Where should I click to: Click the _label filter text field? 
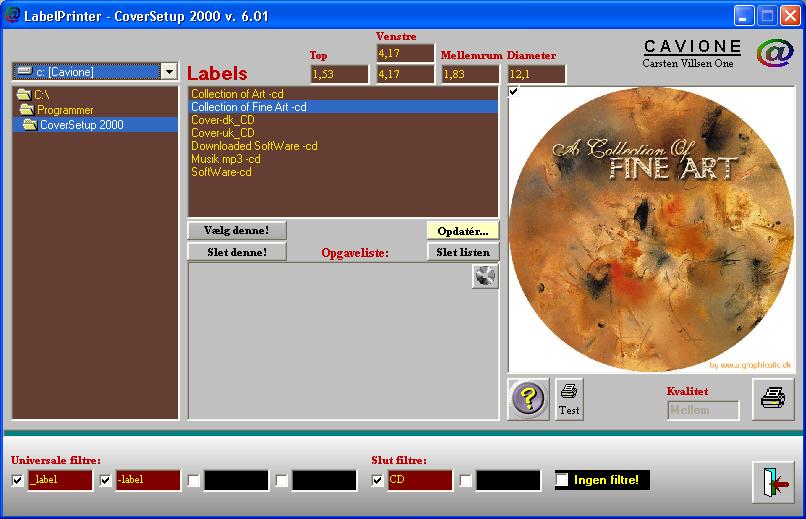pos(60,480)
